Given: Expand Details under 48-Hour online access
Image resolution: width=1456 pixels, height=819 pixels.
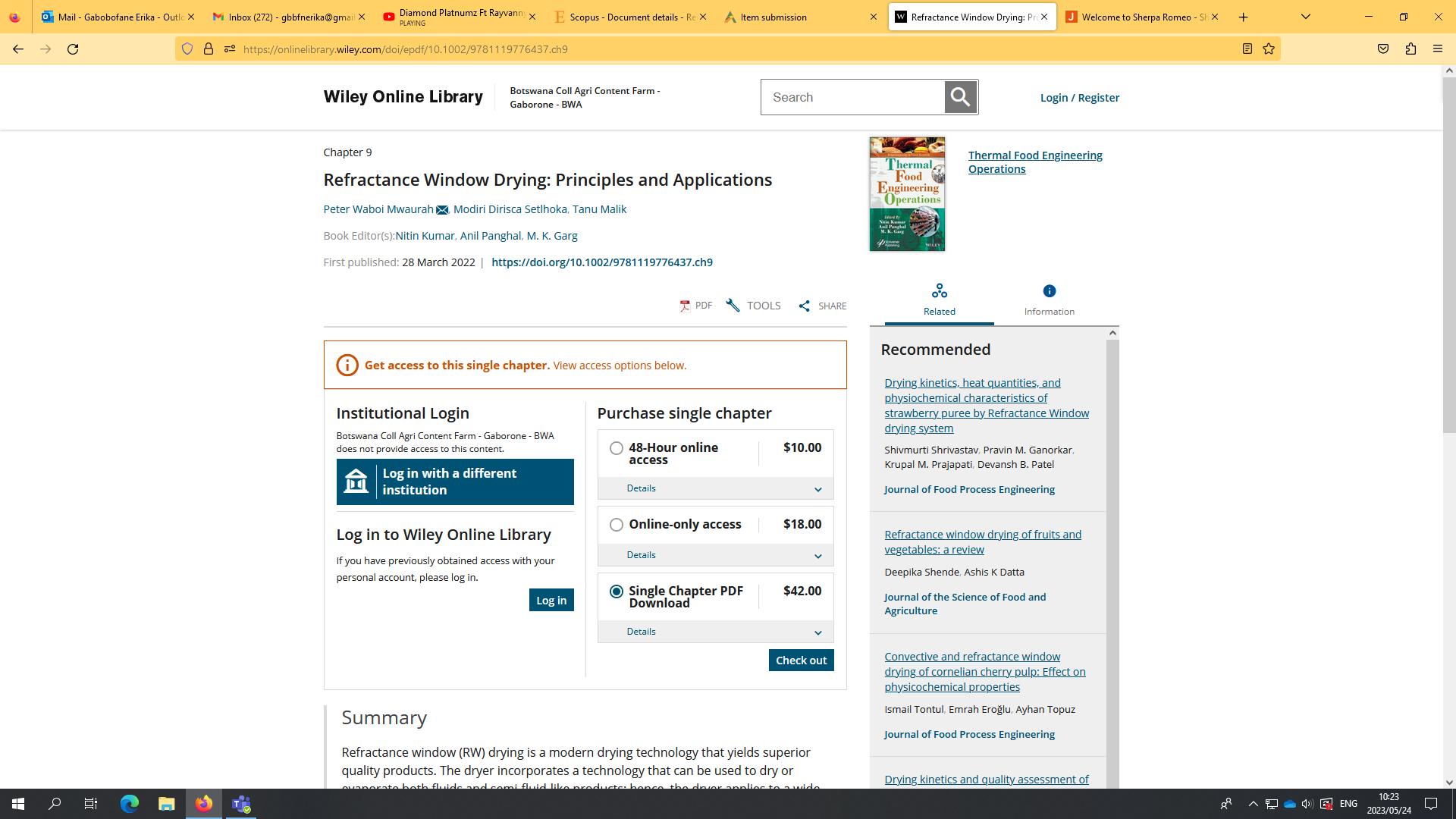Looking at the screenshot, I should (716, 488).
